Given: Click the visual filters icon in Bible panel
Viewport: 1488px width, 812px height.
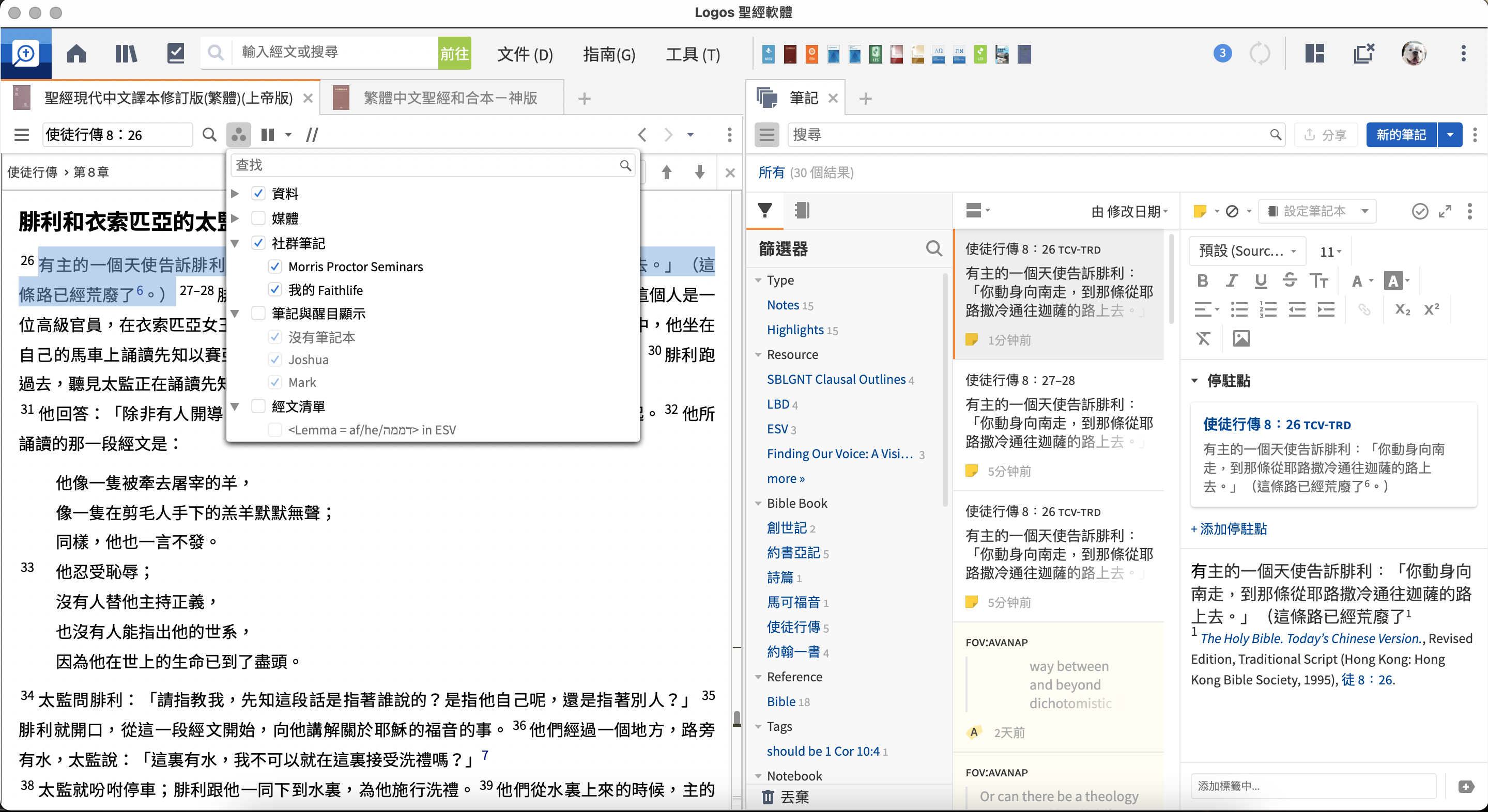Looking at the screenshot, I should 238,134.
